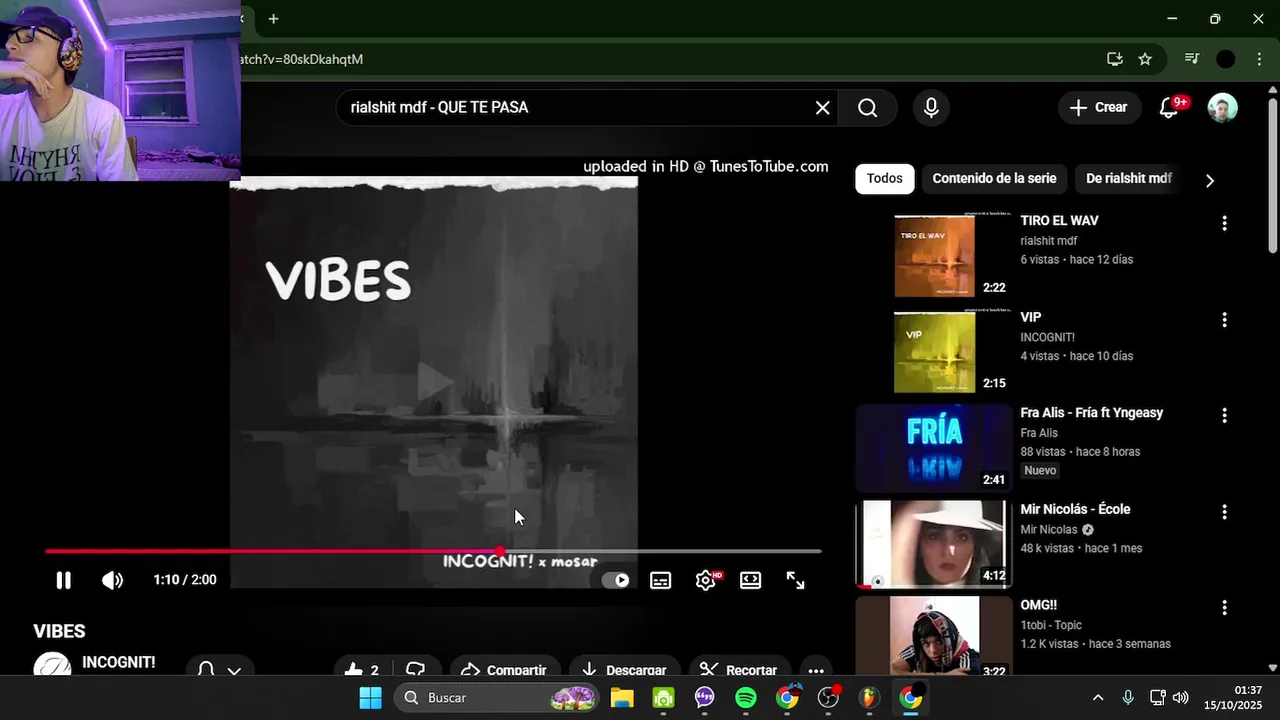Click the Compartir share button
The height and width of the screenshot is (720, 1280).
pos(504,670)
